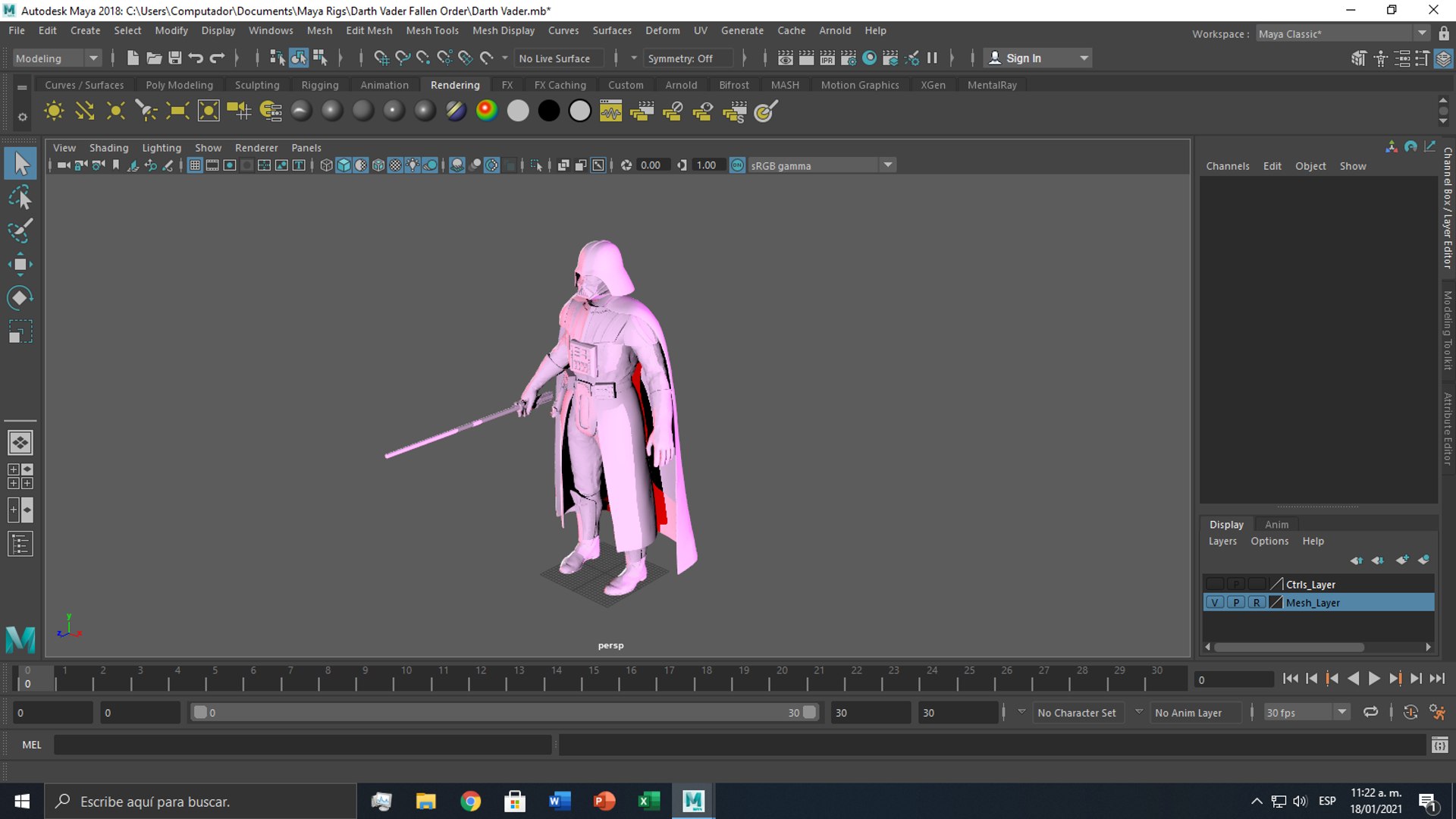Save the current scene
This screenshot has height=819, width=1456.
tap(174, 58)
